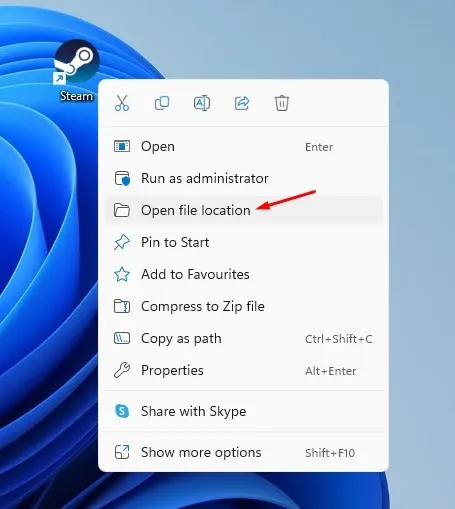Click the pin icon beside Pin to Start
455x509 pixels.
(x=122, y=242)
